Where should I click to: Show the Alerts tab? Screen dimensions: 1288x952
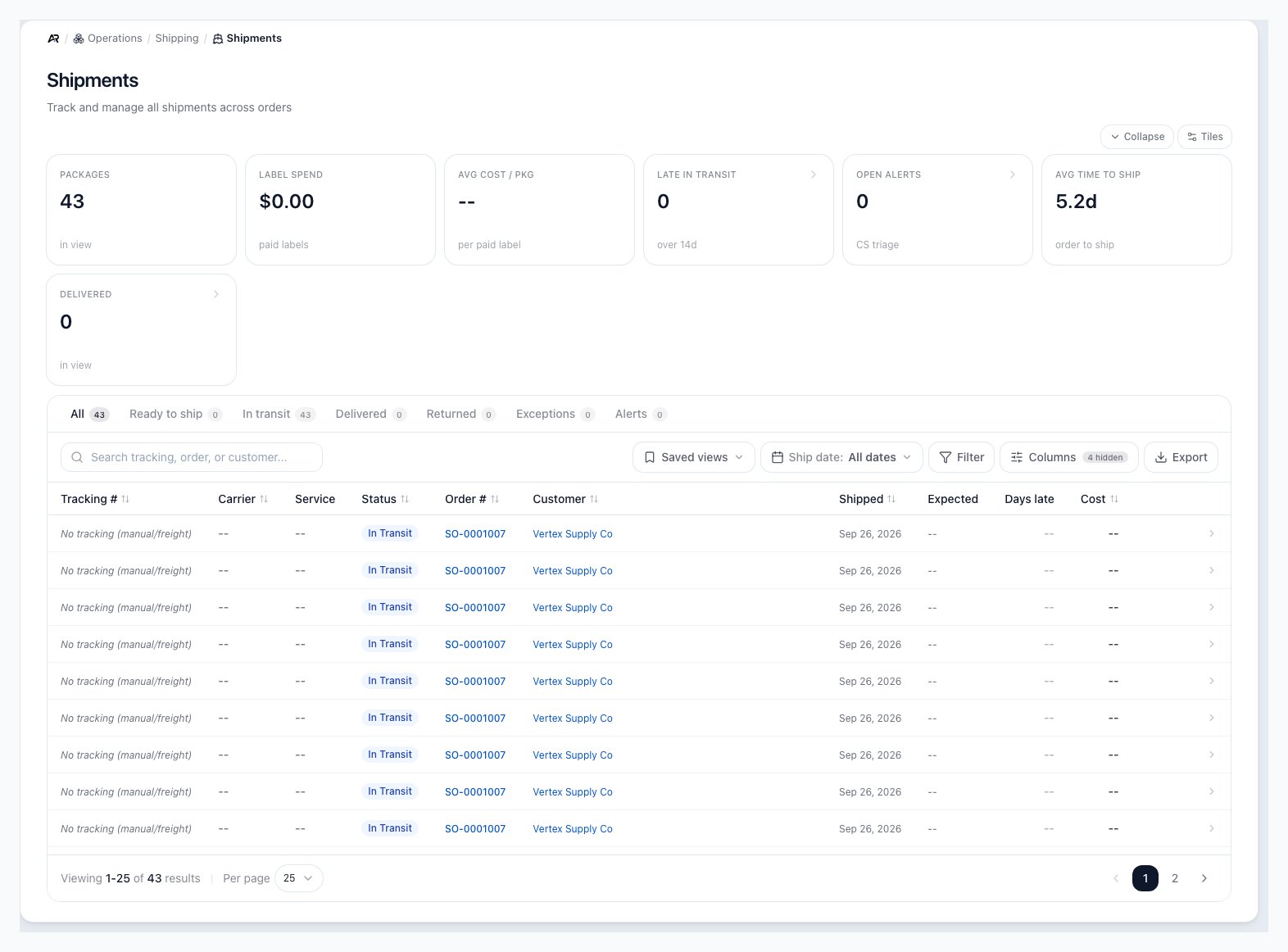click(641, 415)
